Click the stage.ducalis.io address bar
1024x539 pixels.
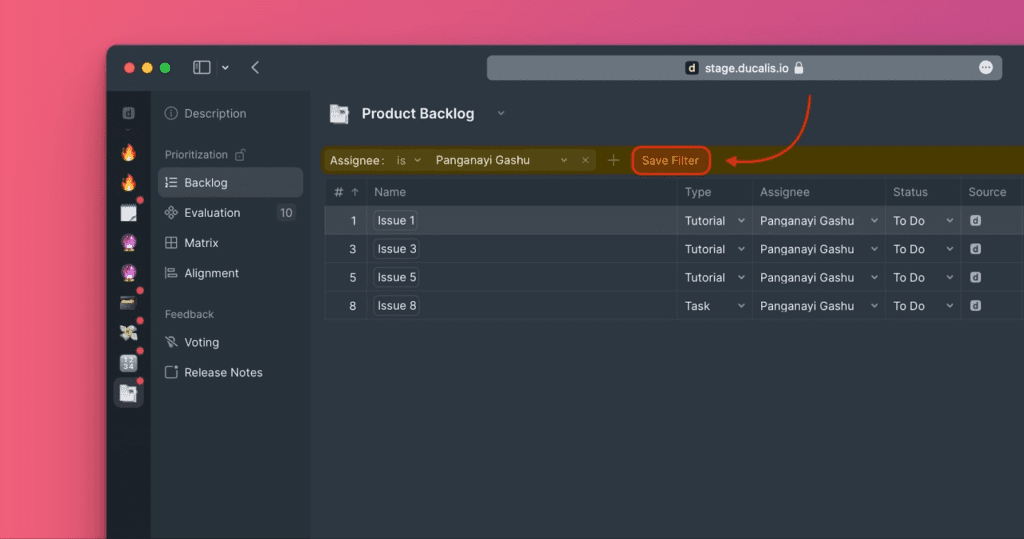click(744, 68)
